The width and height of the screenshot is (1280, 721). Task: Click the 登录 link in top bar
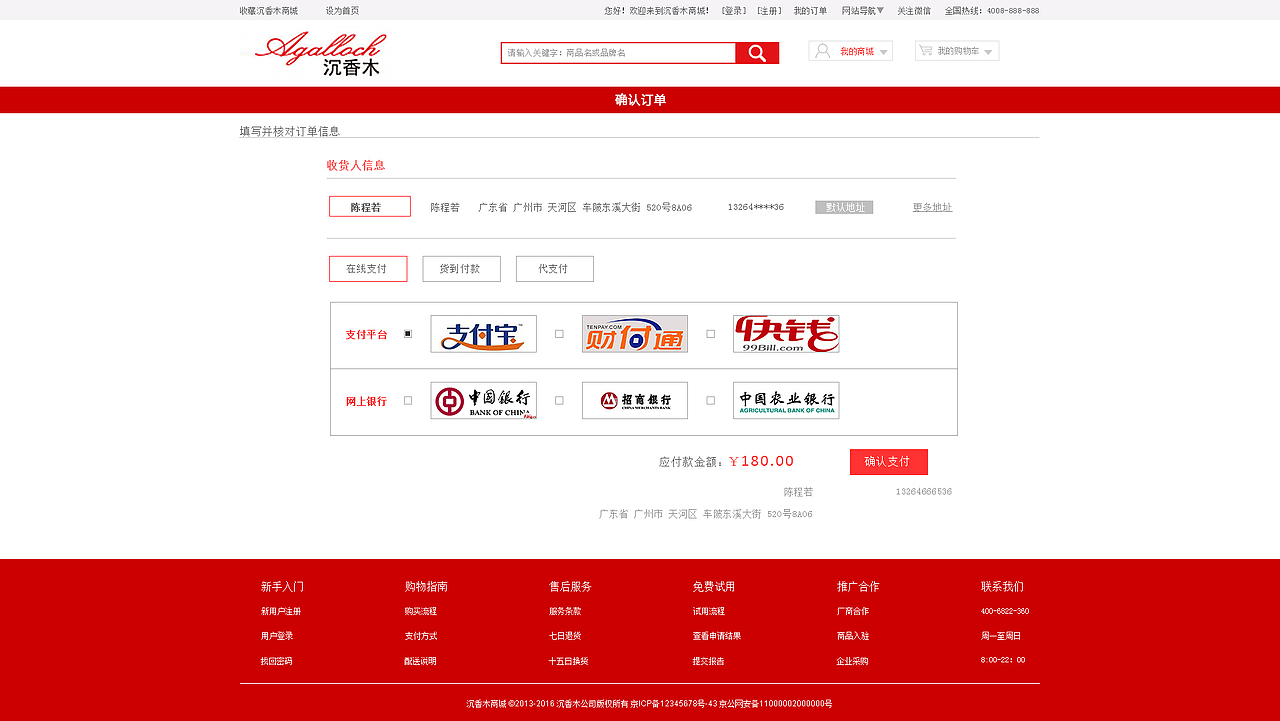point(734,10)
